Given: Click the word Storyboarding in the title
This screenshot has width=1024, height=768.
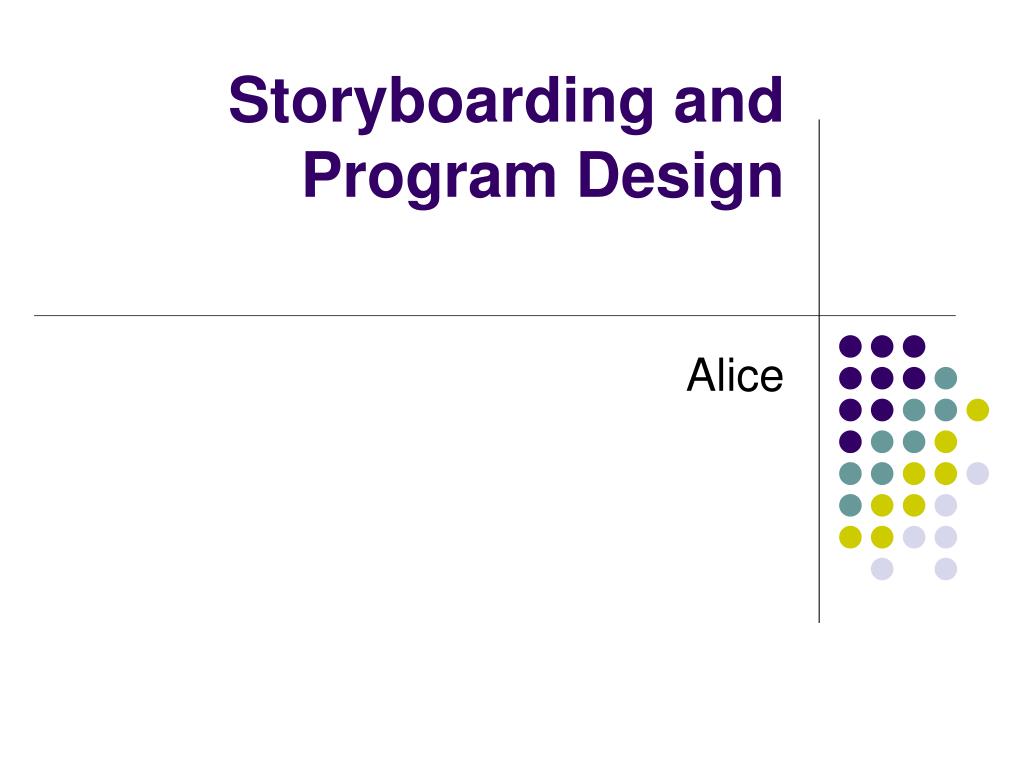Looking at the screenshot, I should point(441,102).
